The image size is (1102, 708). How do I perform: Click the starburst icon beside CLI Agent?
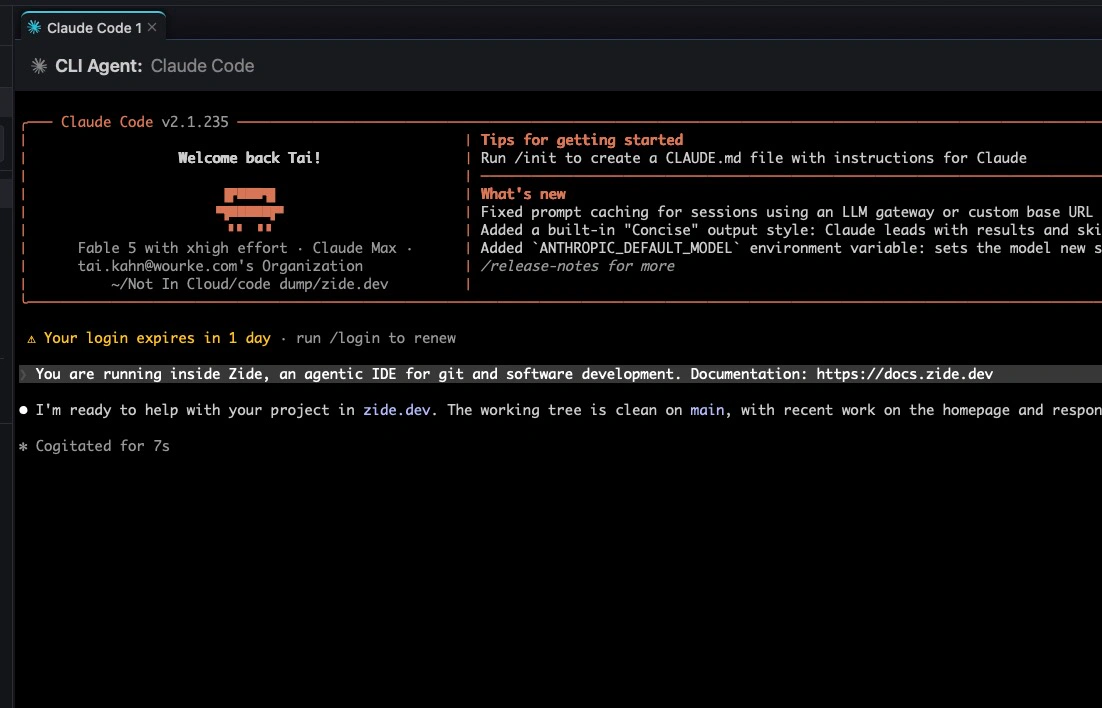click(39, 66)
